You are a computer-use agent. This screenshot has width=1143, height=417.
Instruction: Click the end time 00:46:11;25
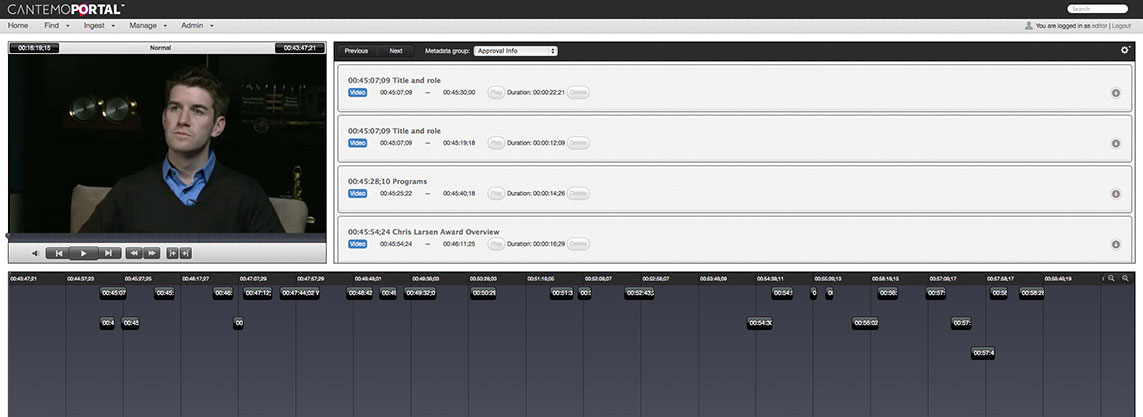click(459, 244)
